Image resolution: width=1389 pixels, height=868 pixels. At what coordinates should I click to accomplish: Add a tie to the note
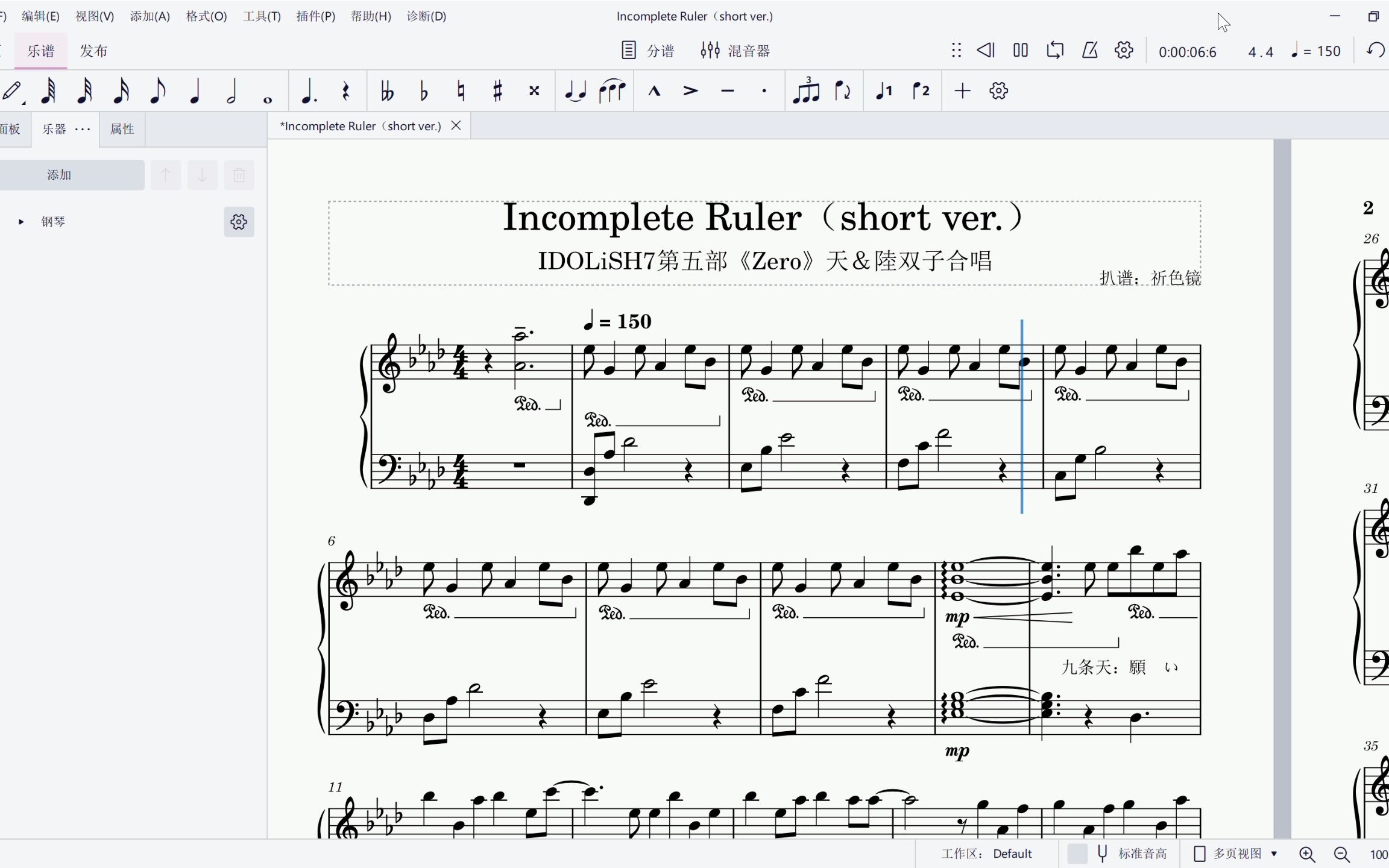tap(576, 91)
